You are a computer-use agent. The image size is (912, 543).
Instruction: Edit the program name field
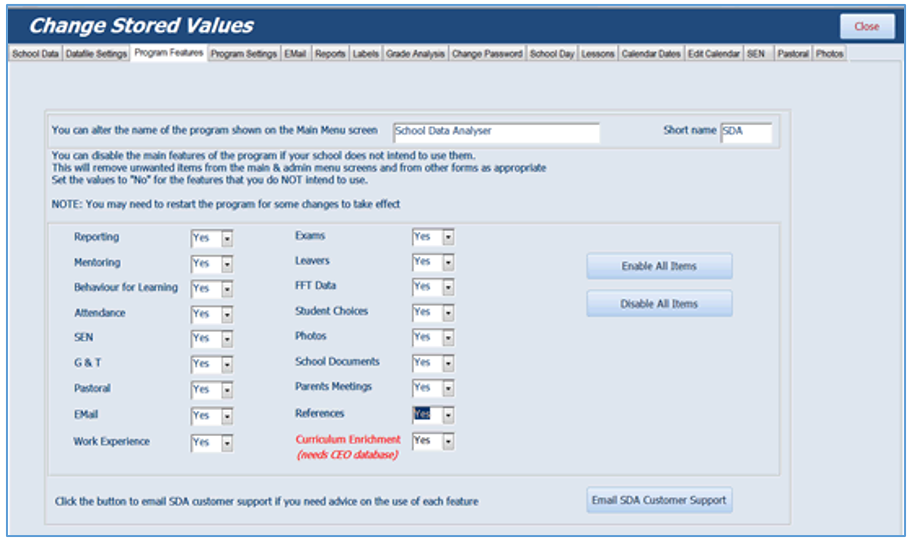pos(496,132)
